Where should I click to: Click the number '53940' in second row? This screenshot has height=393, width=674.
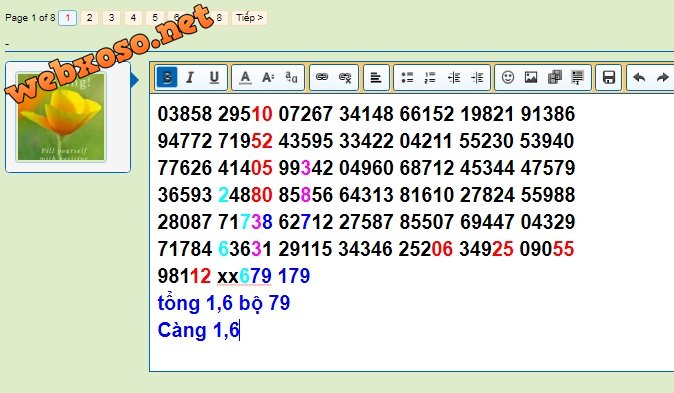(x=547, y=141)
